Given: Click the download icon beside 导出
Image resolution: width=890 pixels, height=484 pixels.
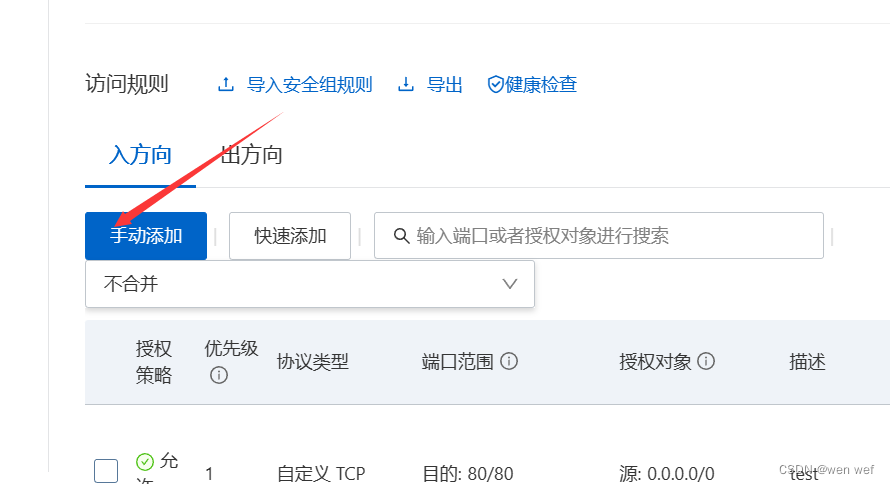Looking at the screenshot, I should [x=405, y=85].
